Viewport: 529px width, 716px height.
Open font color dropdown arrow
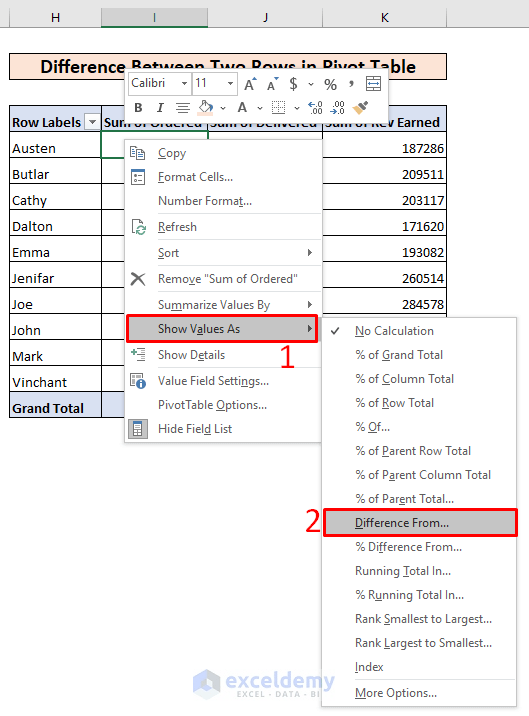tap(260, 108)
